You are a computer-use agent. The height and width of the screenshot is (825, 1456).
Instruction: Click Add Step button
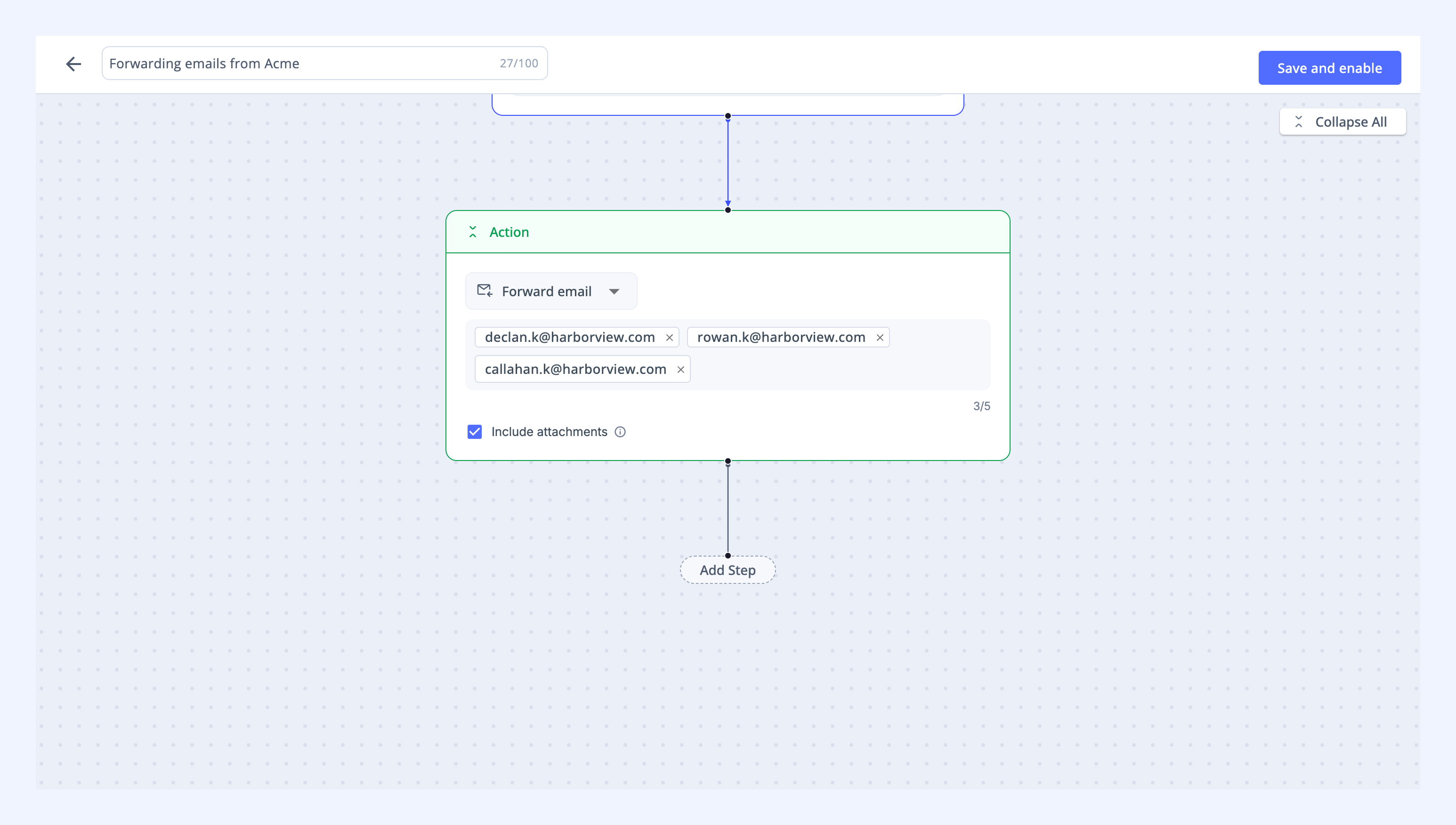728,570
